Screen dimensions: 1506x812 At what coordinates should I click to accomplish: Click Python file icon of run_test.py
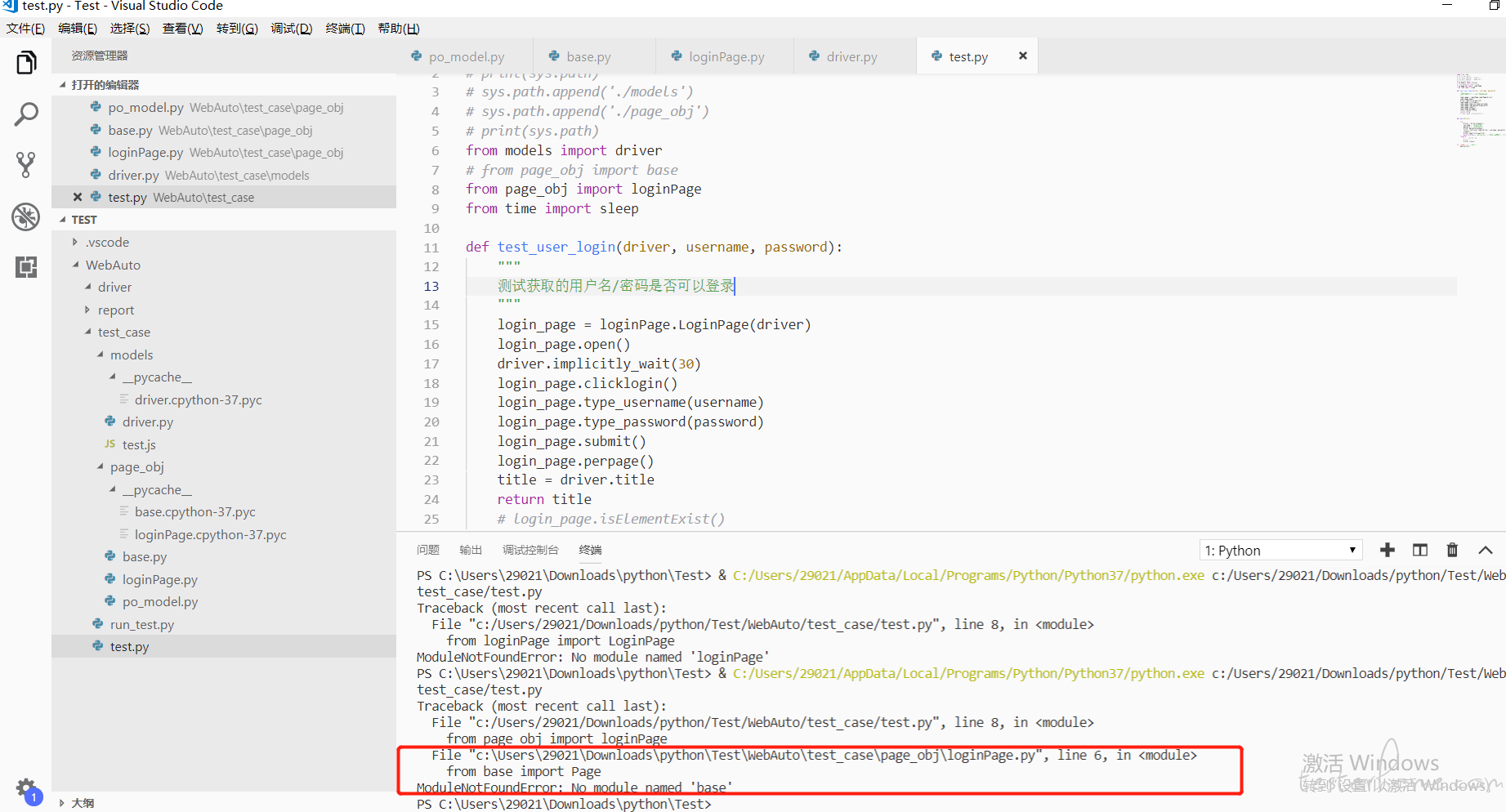tap(98, 624)
